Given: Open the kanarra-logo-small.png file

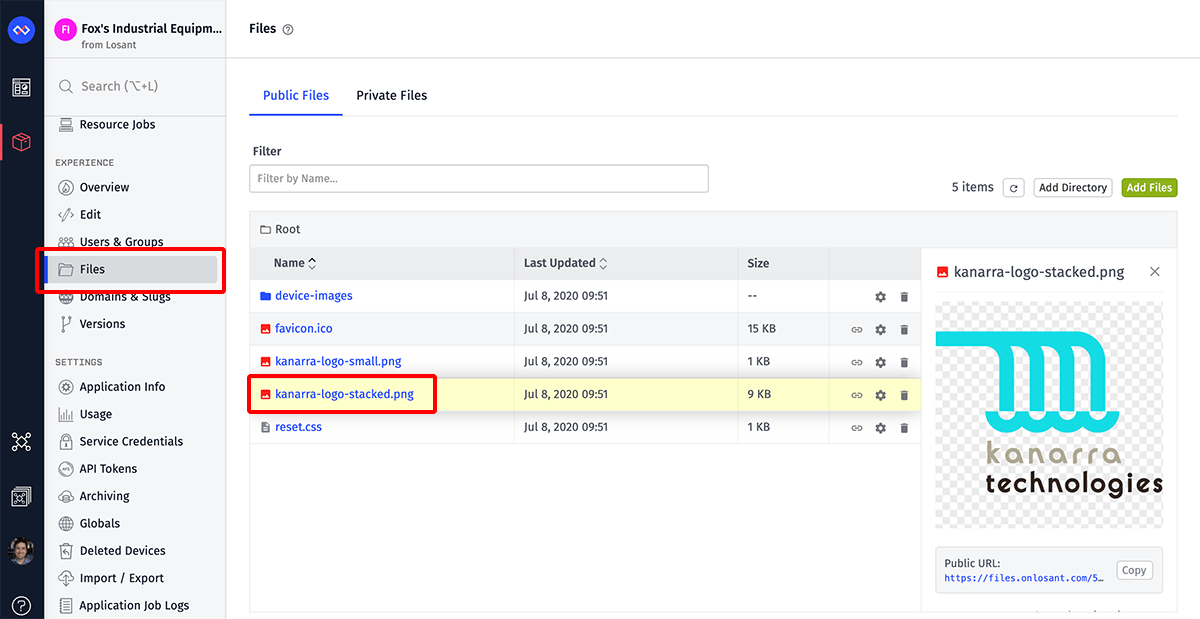Looking at the screenshot, I should [338, 361].
